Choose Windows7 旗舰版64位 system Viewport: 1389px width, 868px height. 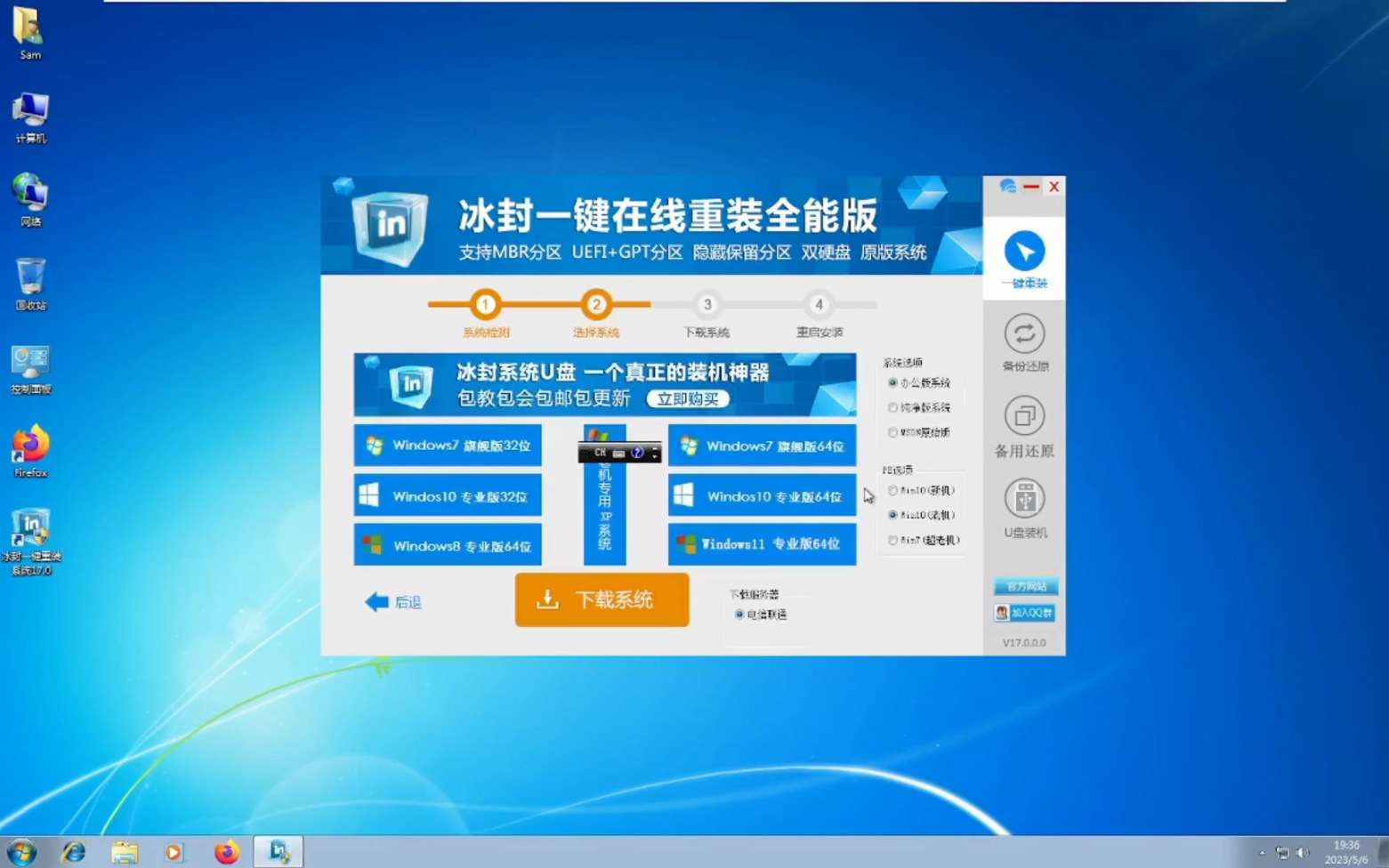762,446
